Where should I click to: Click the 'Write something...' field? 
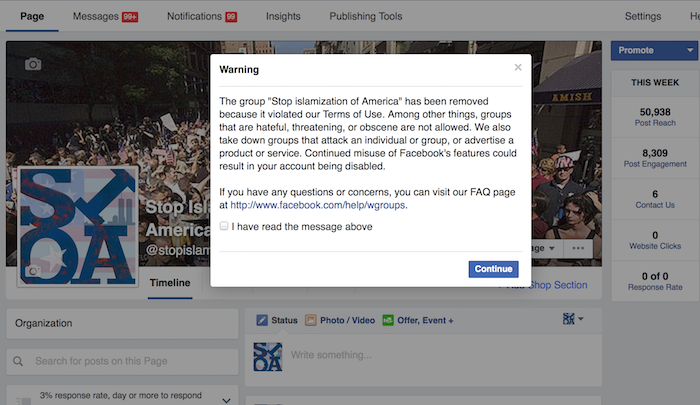point(331,355)
